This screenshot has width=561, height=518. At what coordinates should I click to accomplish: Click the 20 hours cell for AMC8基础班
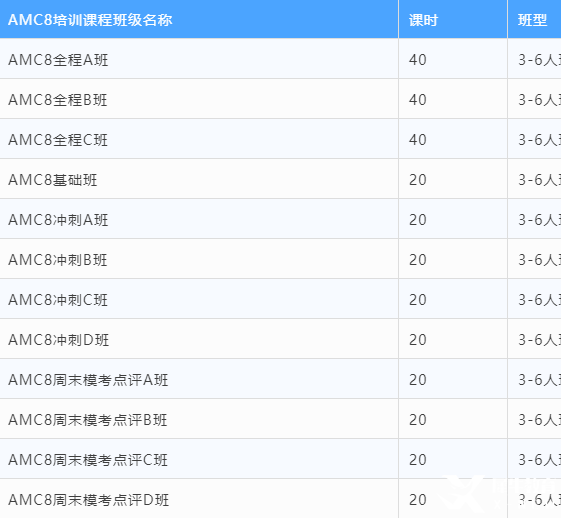click(418, 180)
